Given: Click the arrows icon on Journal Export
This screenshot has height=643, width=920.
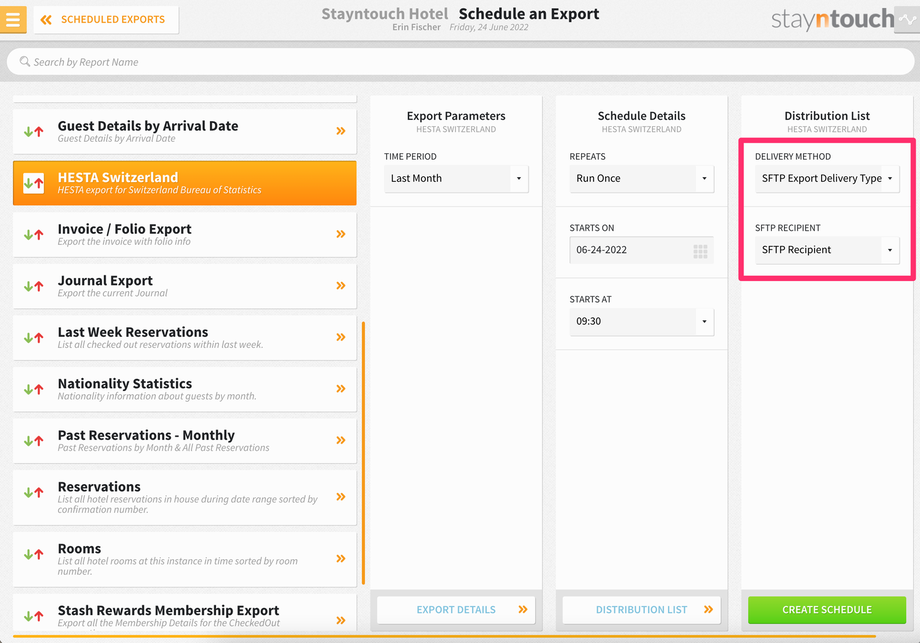Looking at the screenshot, I should [x=33, y=286].
